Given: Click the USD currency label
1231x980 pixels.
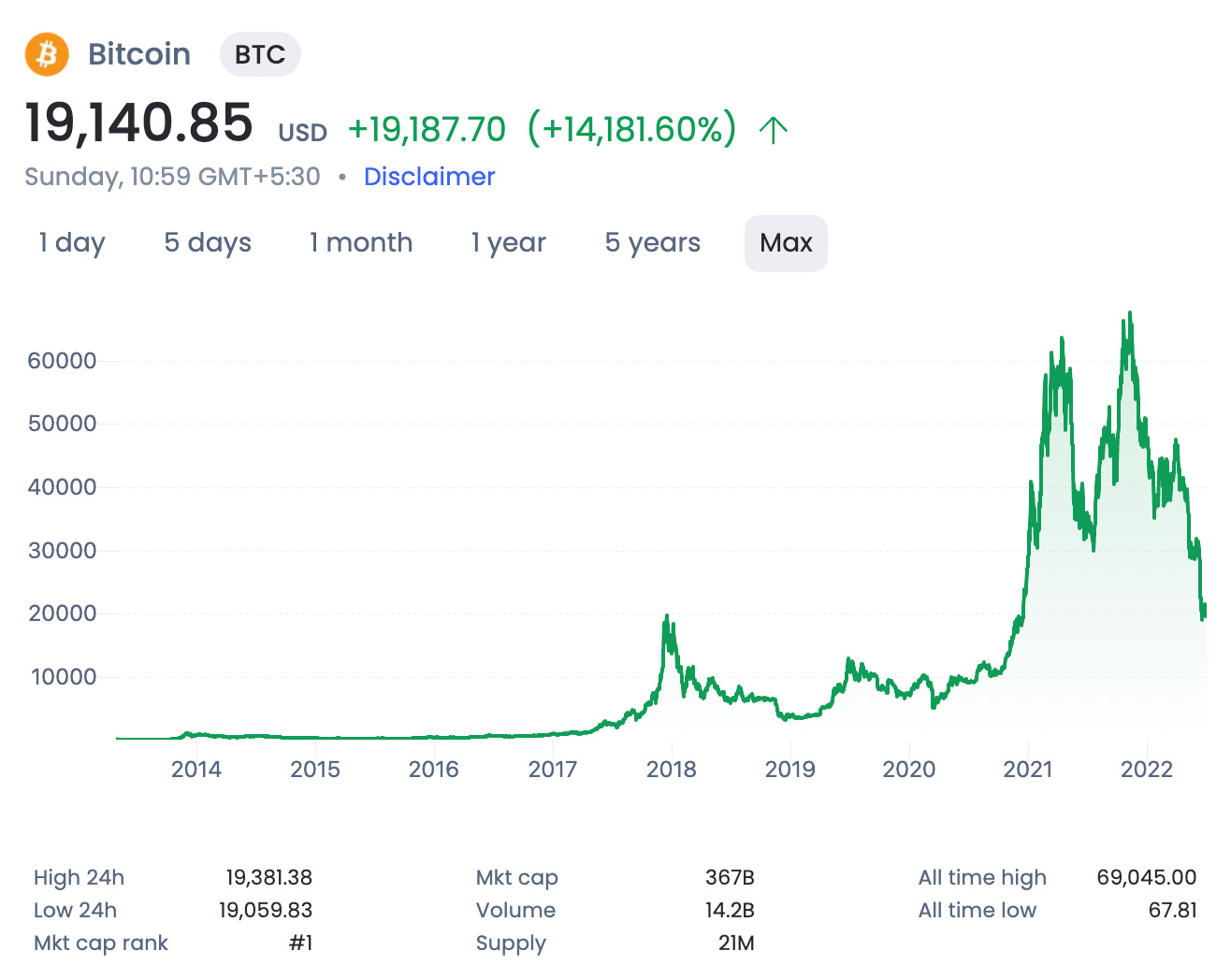Looking at the screenshot, I should pyautogui.click(x=303, y=133).
